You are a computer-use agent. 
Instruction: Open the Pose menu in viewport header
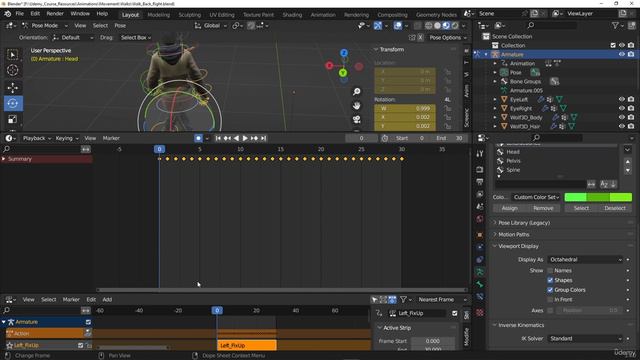pos(120,26)
